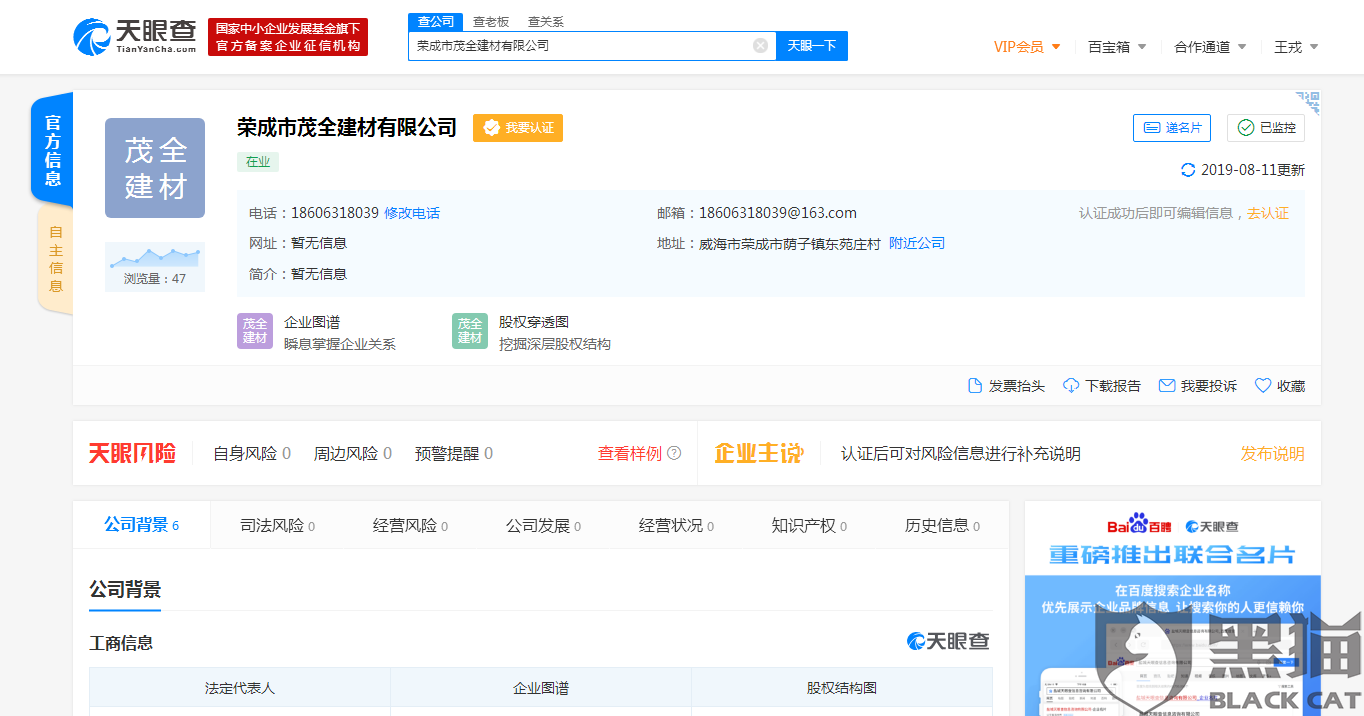Click the TianYanCha logo
Viewport: 1364px width, 716px height.
[134, 37]
